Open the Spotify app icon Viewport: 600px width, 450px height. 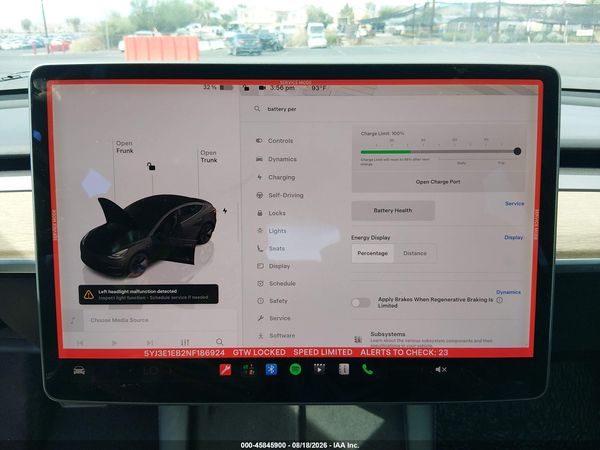(x=295, y=369)
